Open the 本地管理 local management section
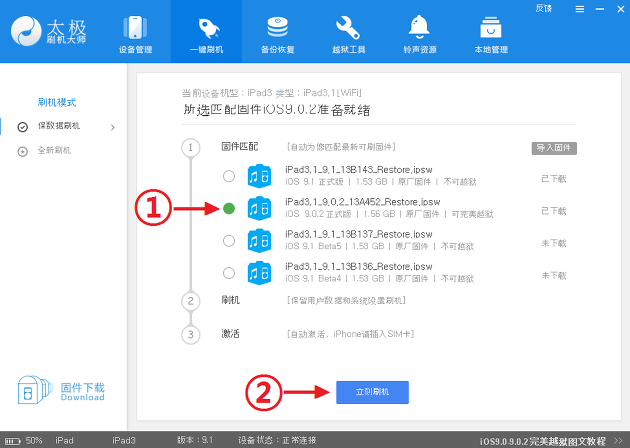630x448 pixels. point(491,34)
